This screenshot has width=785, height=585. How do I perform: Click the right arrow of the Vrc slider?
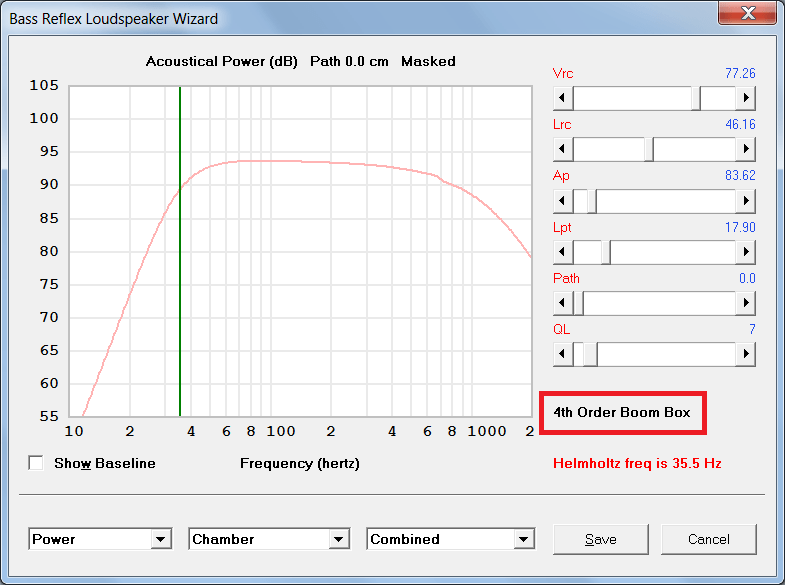pos(745,98)
